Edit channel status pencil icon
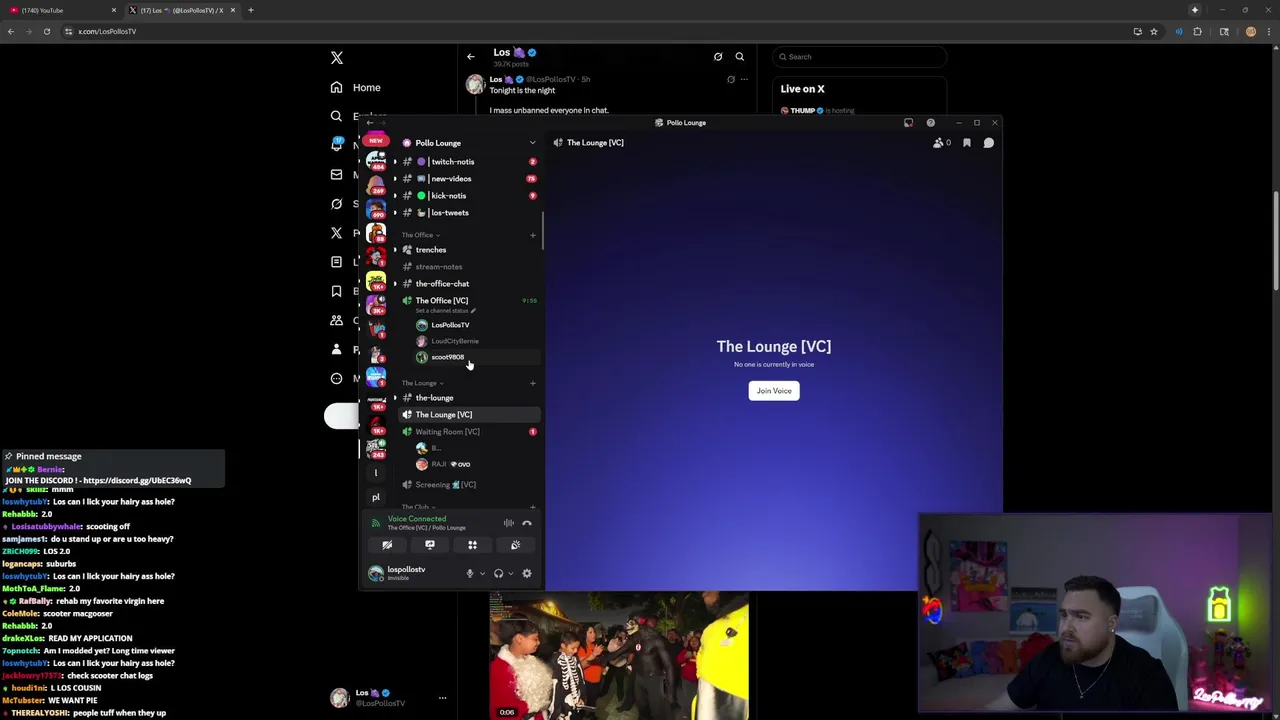 473,311
